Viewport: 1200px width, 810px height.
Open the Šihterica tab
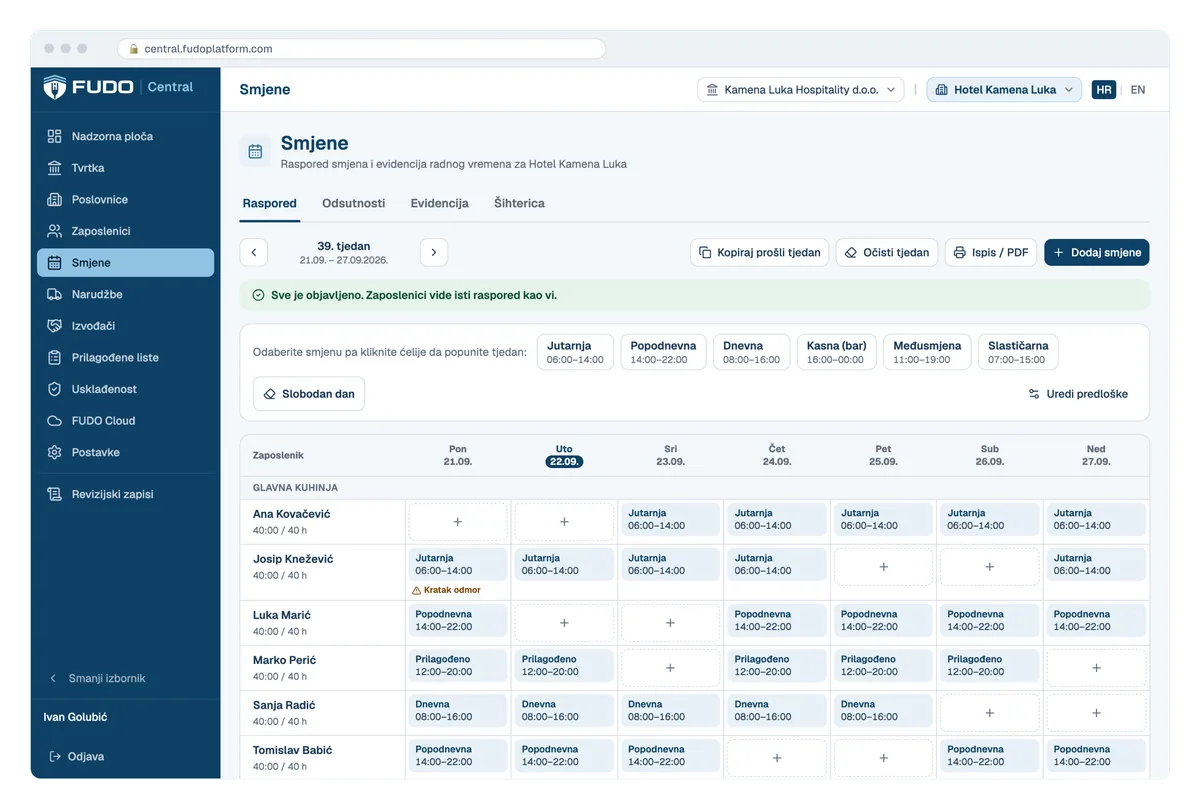pyautogui.click(x=519, y=203)
